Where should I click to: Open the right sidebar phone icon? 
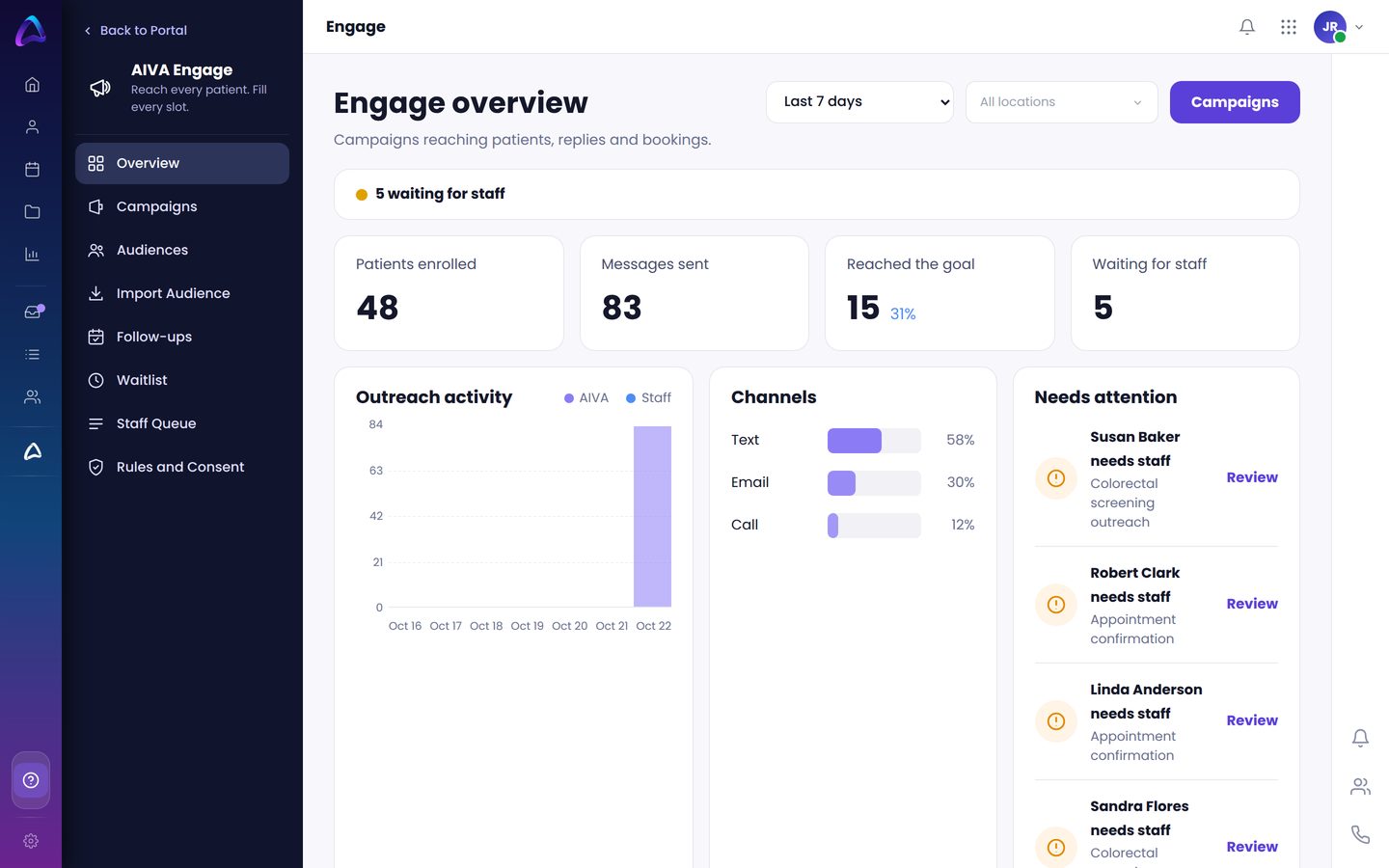coord(1360,834)
